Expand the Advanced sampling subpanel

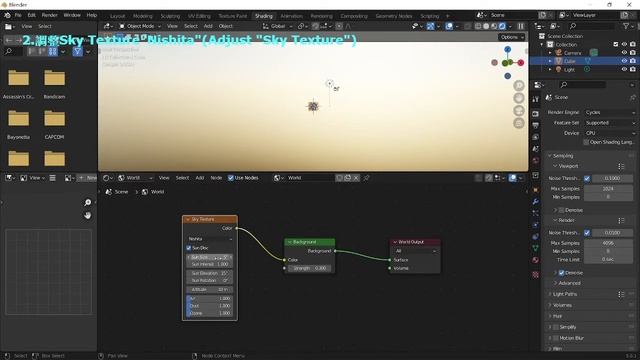click(569, 283)
